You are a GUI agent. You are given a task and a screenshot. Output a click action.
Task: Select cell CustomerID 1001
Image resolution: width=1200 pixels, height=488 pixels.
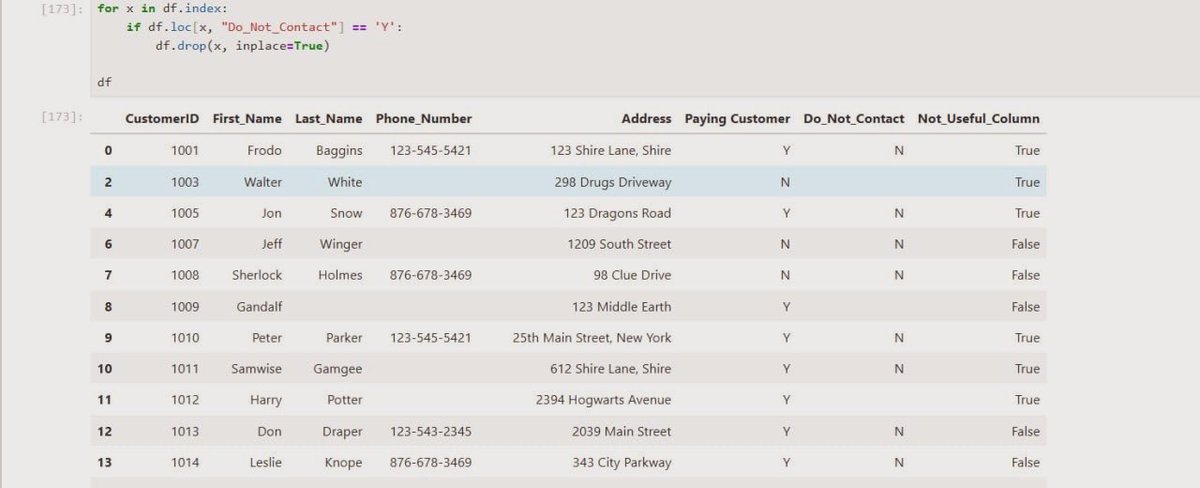(185, 151)
